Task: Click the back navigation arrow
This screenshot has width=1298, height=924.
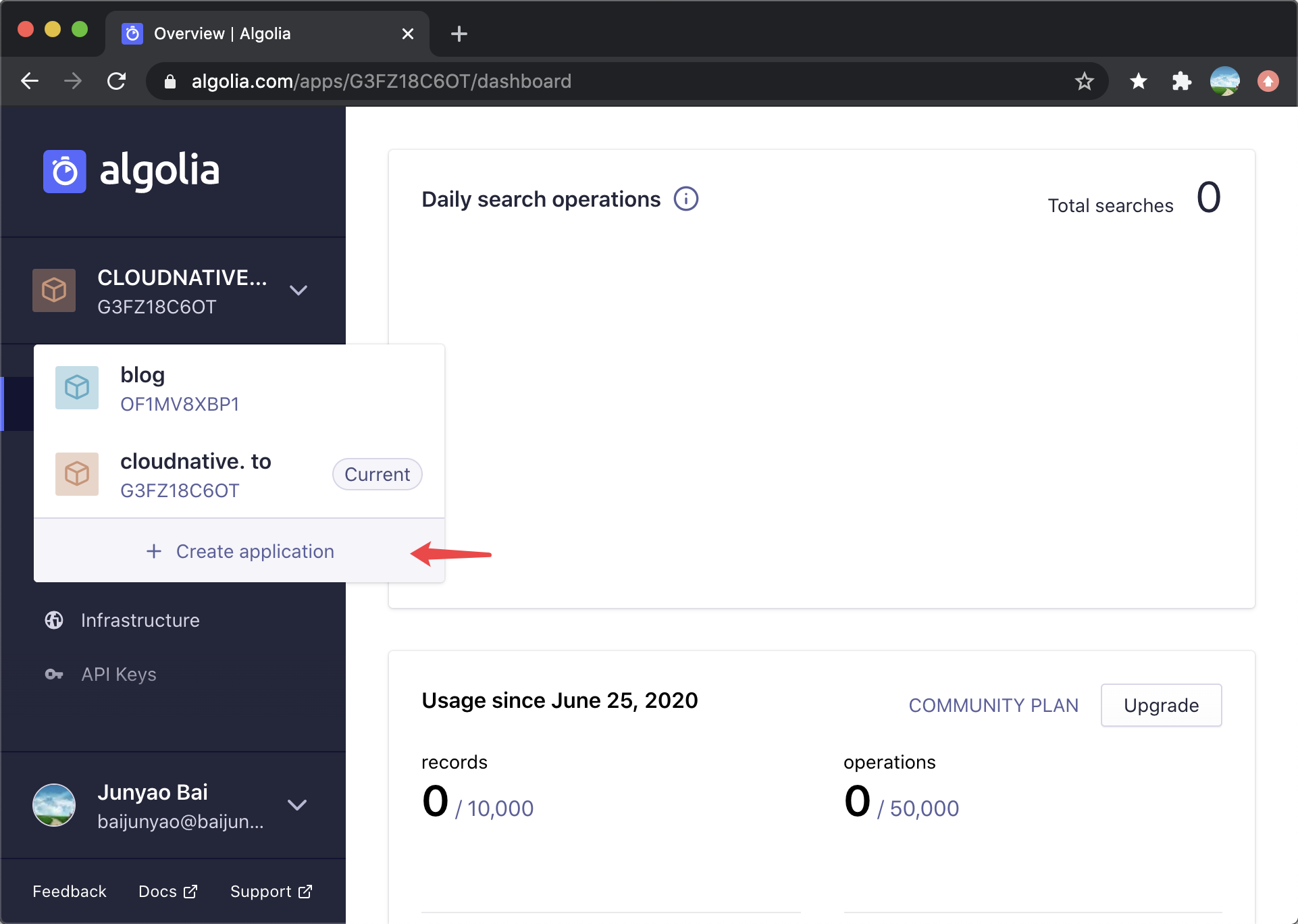Action: (x=29, y=81)
